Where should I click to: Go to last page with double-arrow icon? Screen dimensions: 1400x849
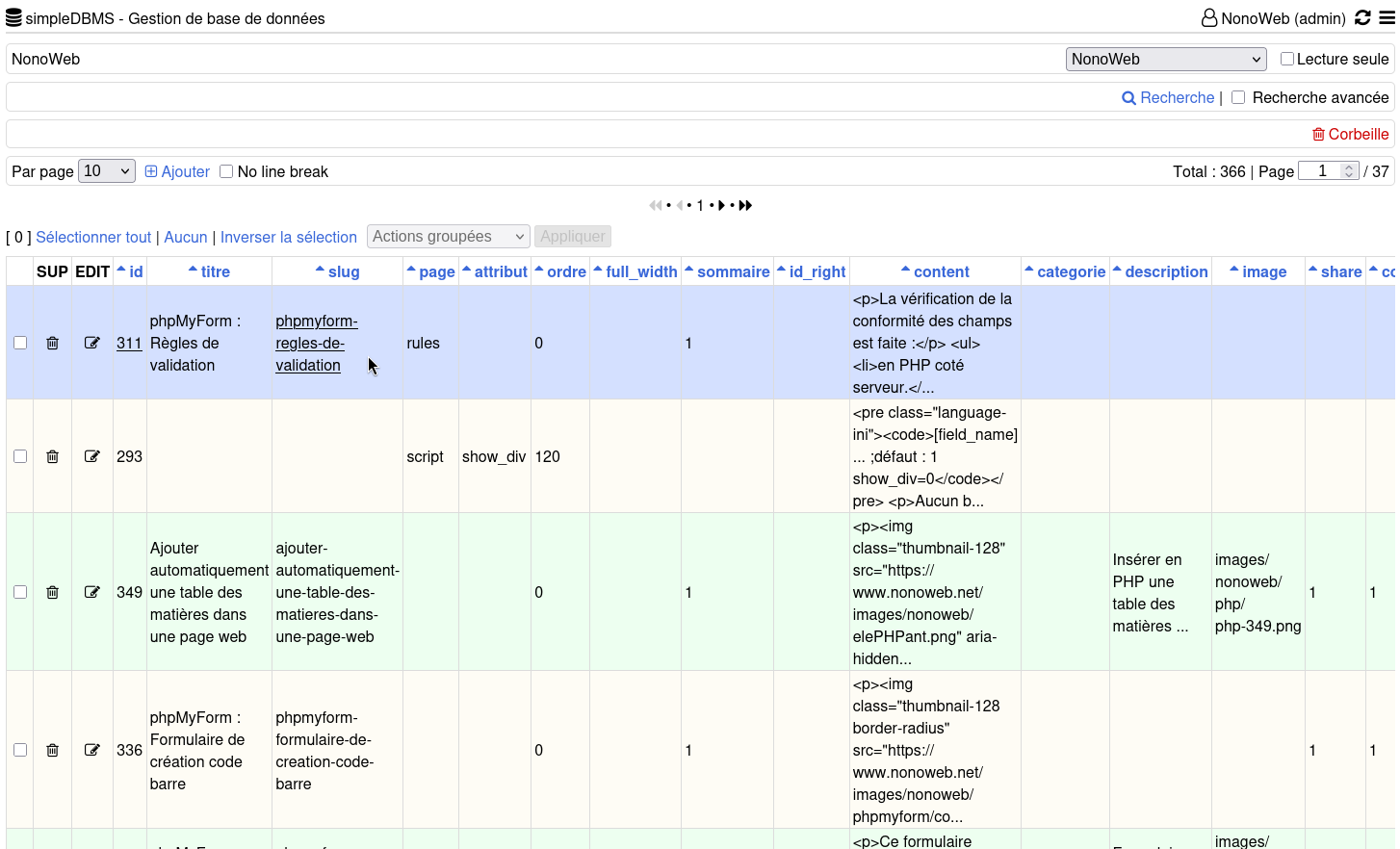click(x=745, y=205)
